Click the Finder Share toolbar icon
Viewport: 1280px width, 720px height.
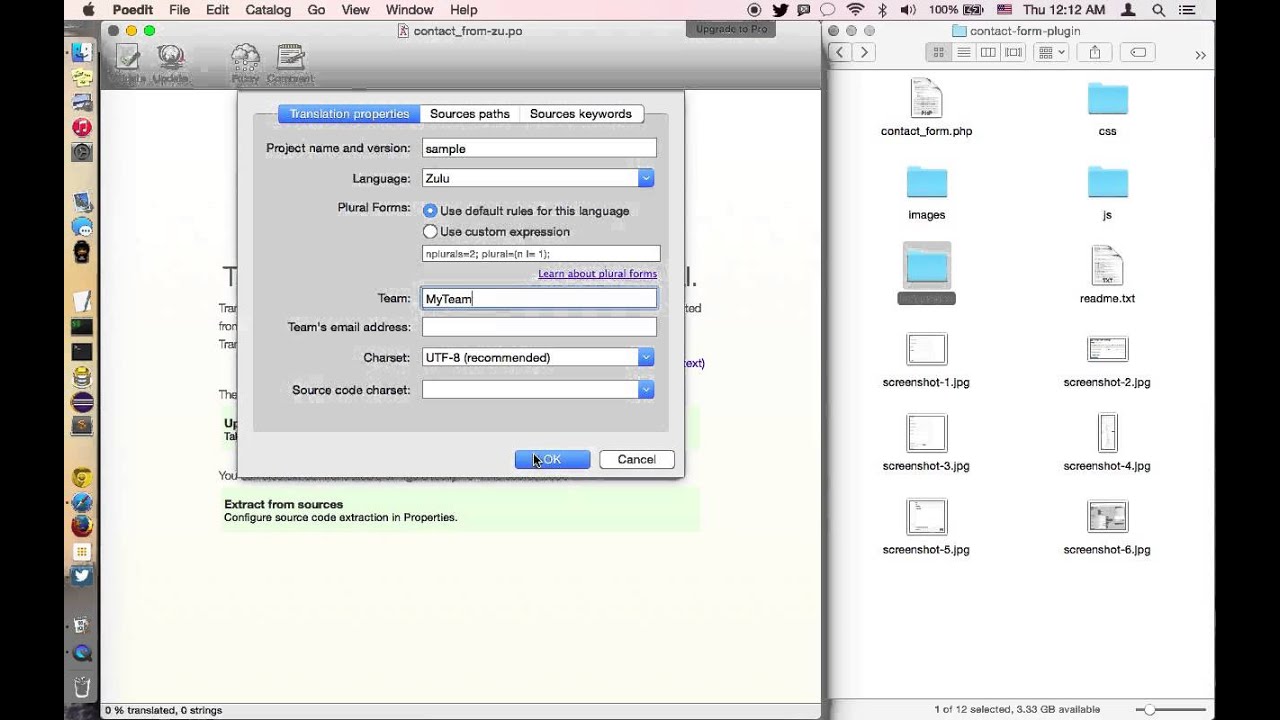[x=1095, y=52]
